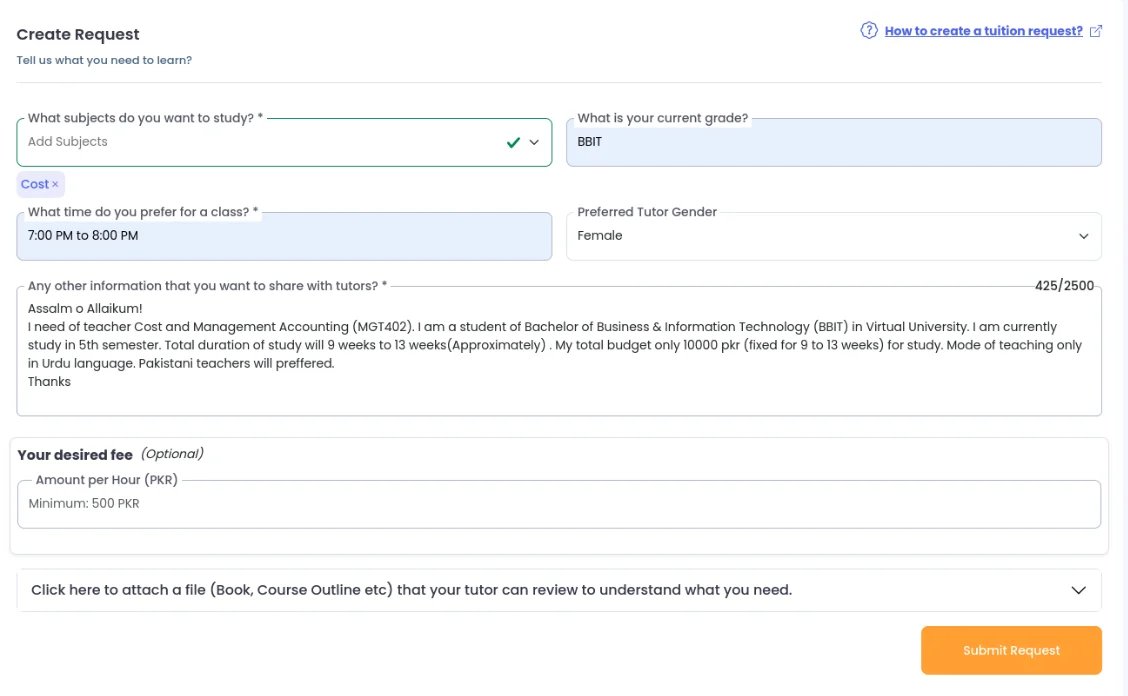Click the Female value in gender selector

(600, 236)
